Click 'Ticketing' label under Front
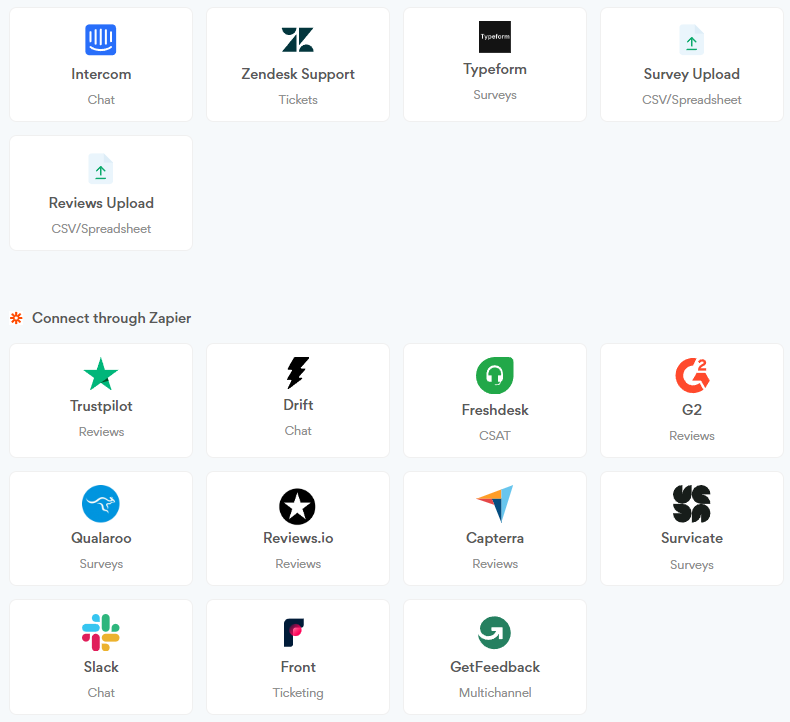Screen dimensions: 790x722 298,693
